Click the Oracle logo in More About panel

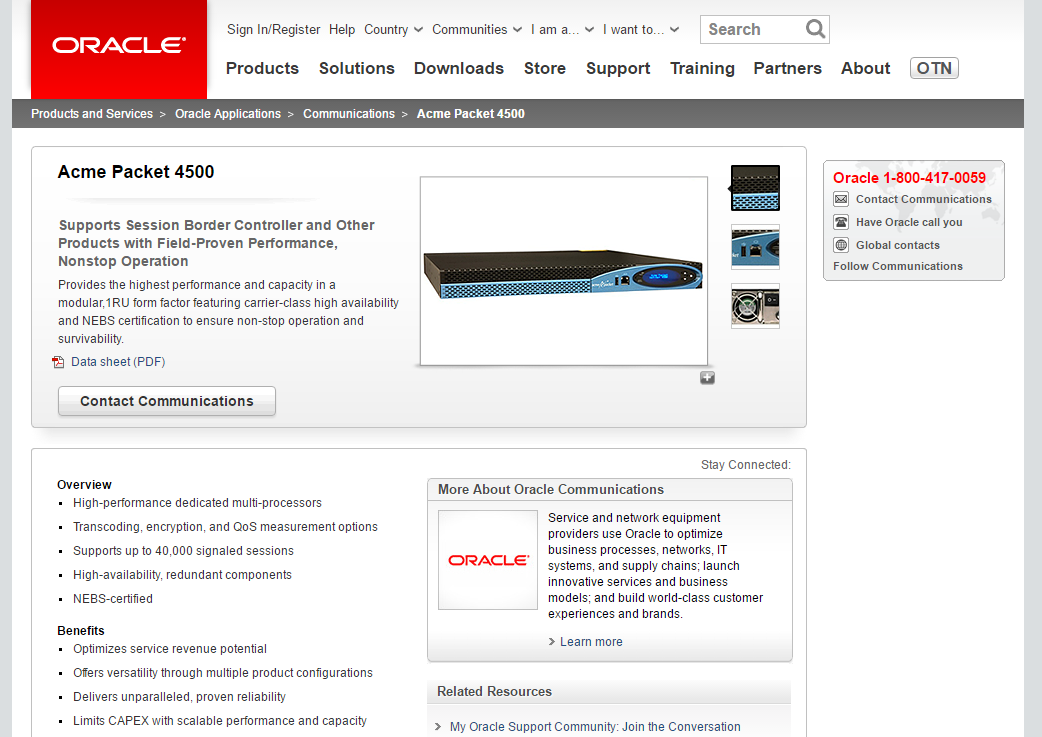(x=488, y=560)
